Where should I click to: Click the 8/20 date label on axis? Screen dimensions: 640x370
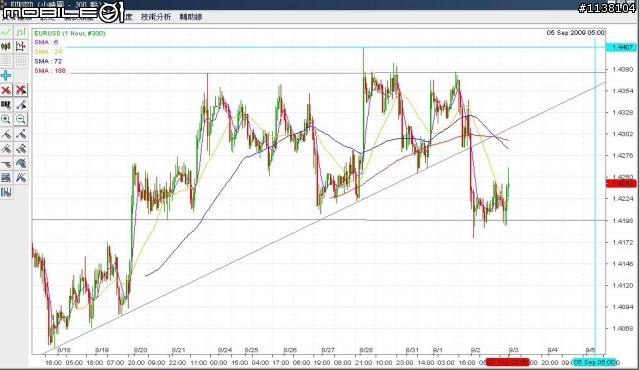[140, 350]
